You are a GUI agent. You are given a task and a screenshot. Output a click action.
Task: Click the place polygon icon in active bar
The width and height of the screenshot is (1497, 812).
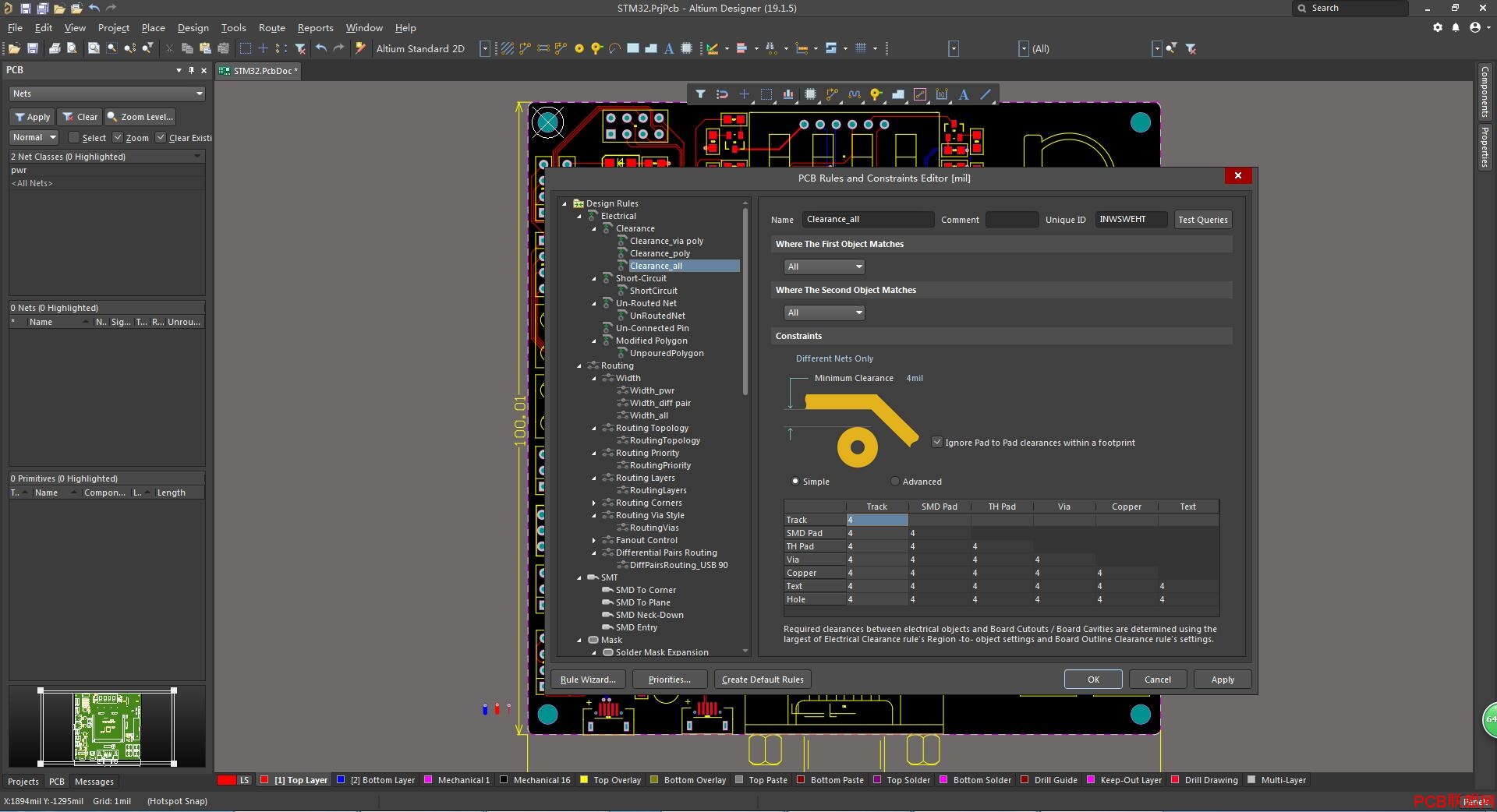point(898,94)
